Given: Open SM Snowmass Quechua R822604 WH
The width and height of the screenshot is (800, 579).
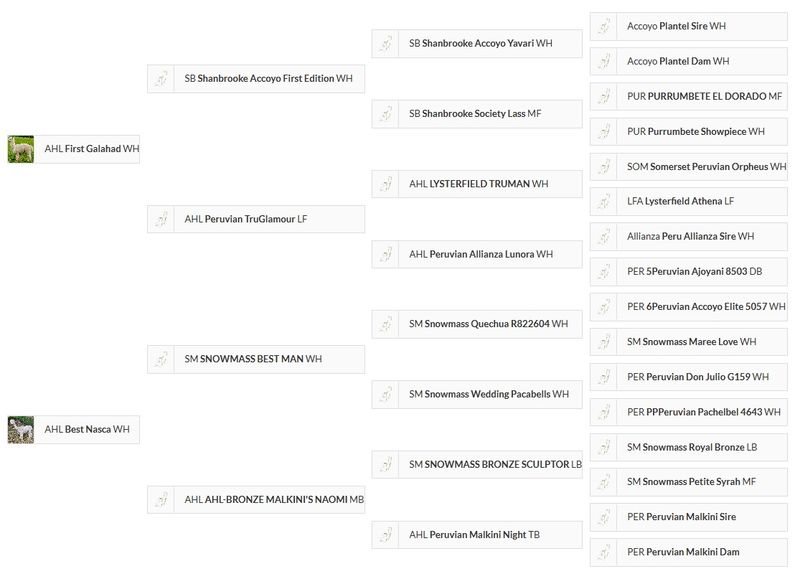Looking at the screenshot, I should (x=488, y=324).
